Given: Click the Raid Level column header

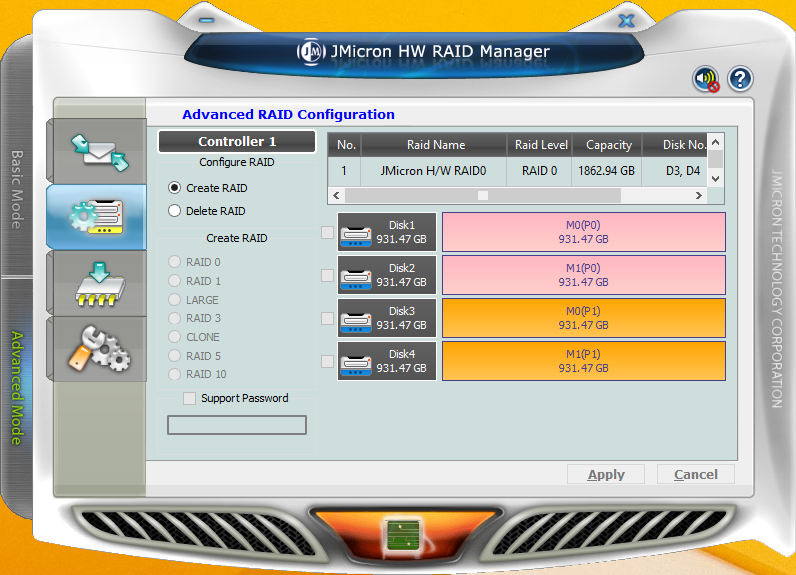Looking at the screenshot, I should [540, 145].
